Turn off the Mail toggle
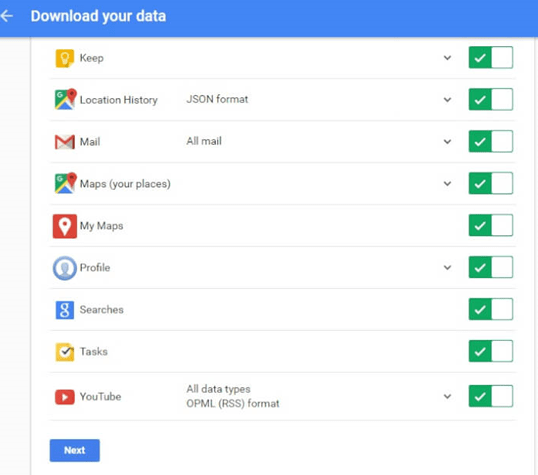Screen dimensions: 538x475 [x=491, y=141]
